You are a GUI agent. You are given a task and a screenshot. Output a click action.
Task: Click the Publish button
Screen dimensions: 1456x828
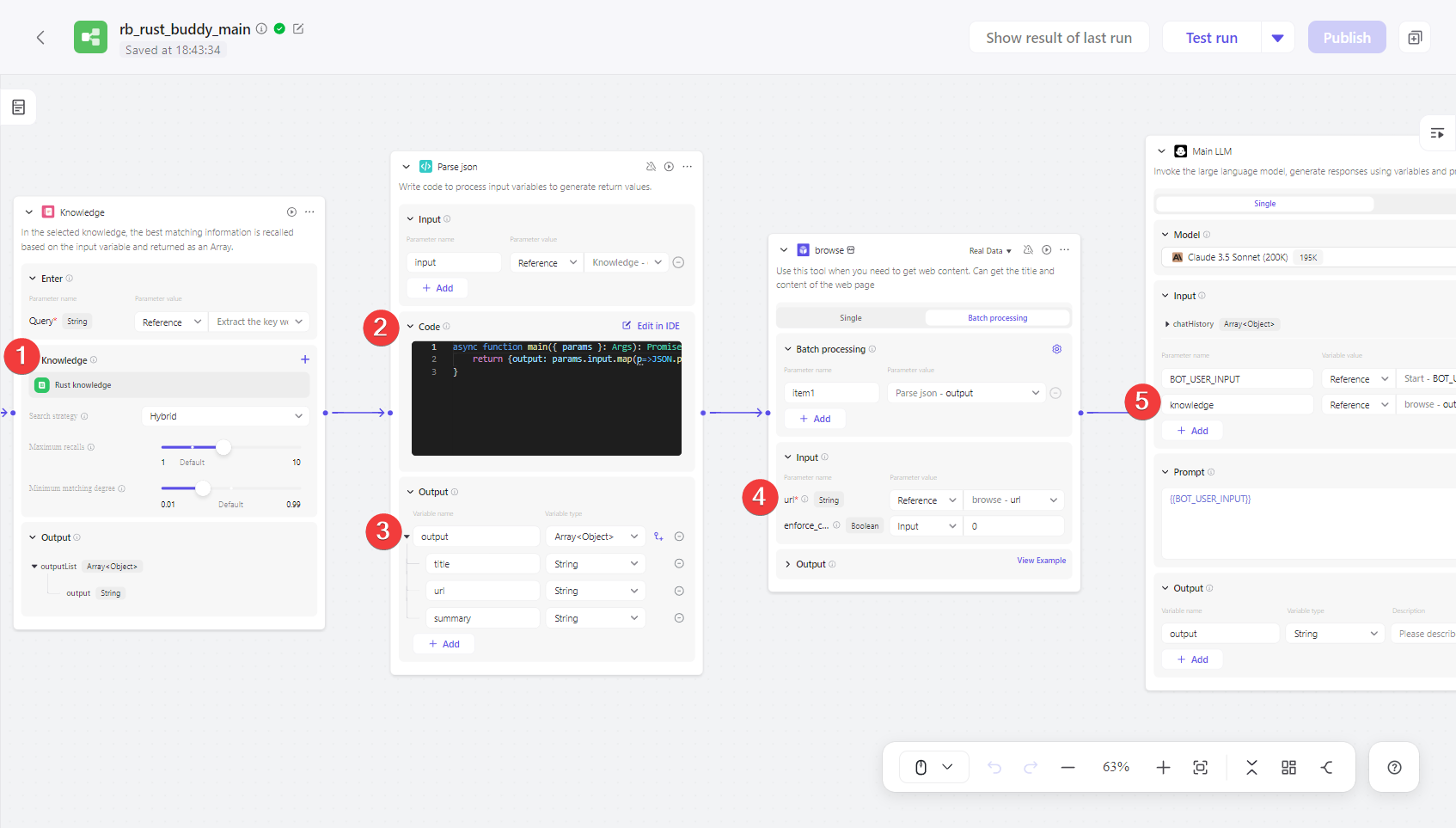1347,37
